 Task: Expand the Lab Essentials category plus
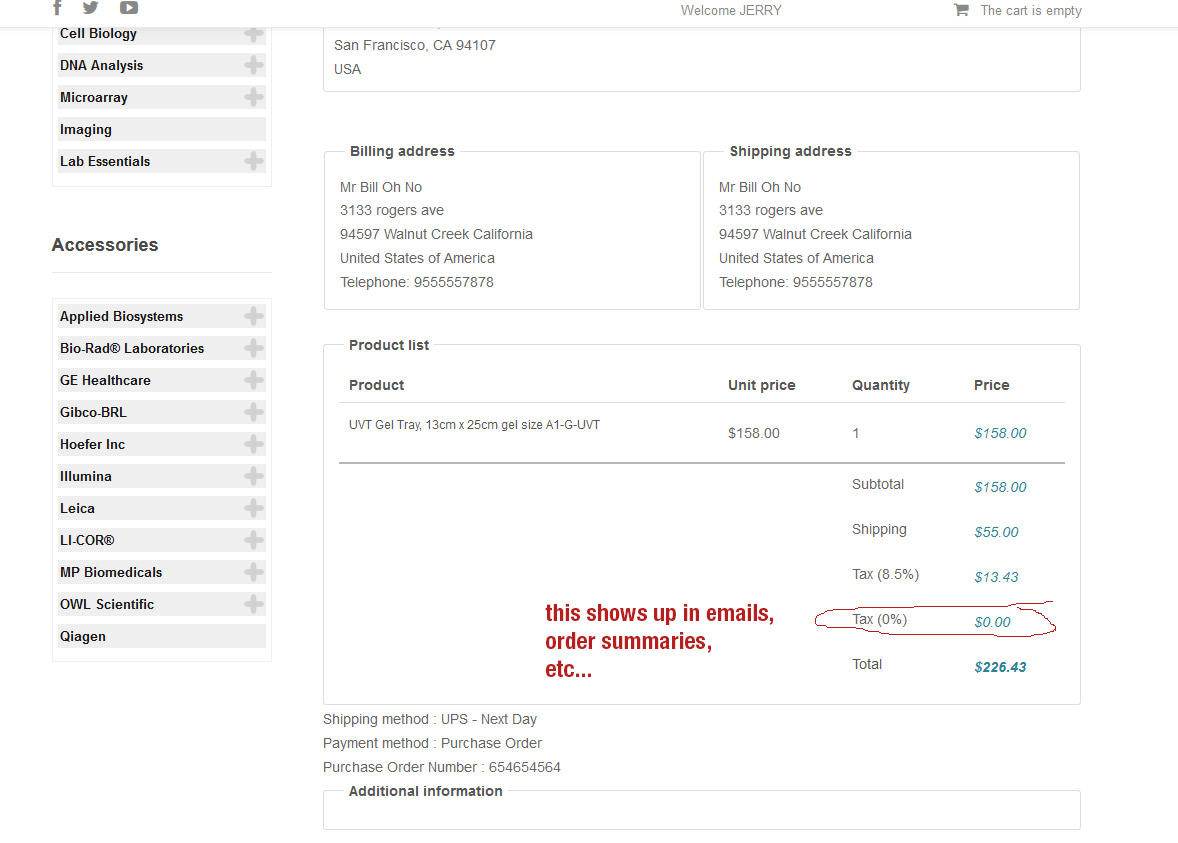tap(254, 162)
